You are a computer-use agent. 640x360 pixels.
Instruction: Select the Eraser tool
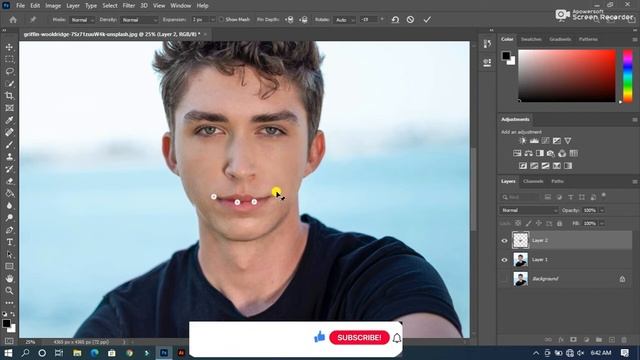[x=9, y=181]
